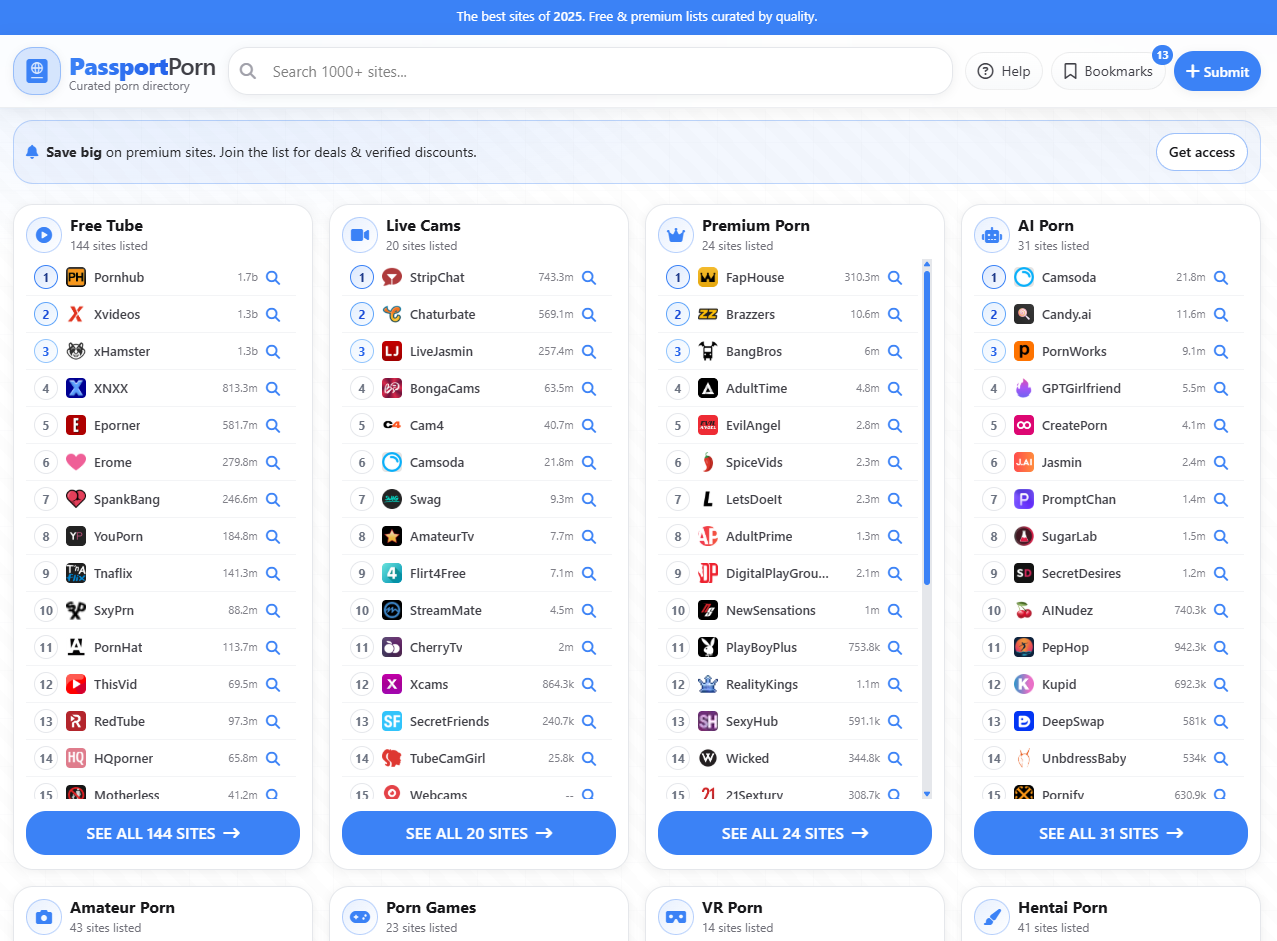Click the magnifier icon next to Xvideos

(273, 315)
